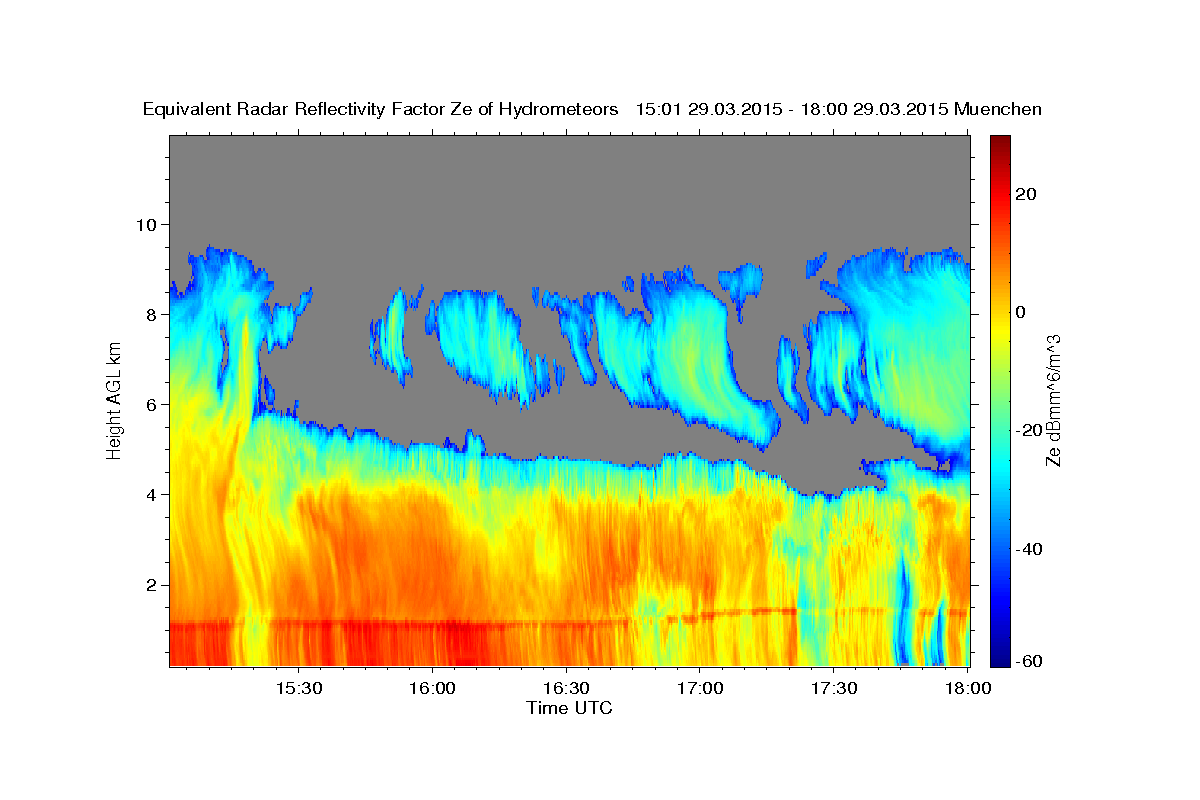Click the dark red top of colorbar

coord(1001,142)
